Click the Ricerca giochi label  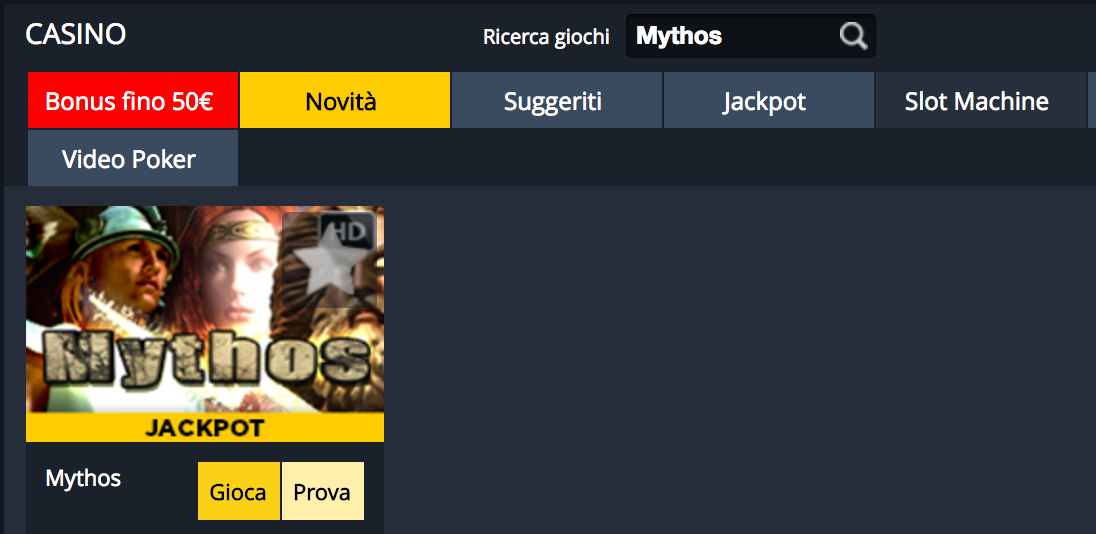click(x=547, y=36)
